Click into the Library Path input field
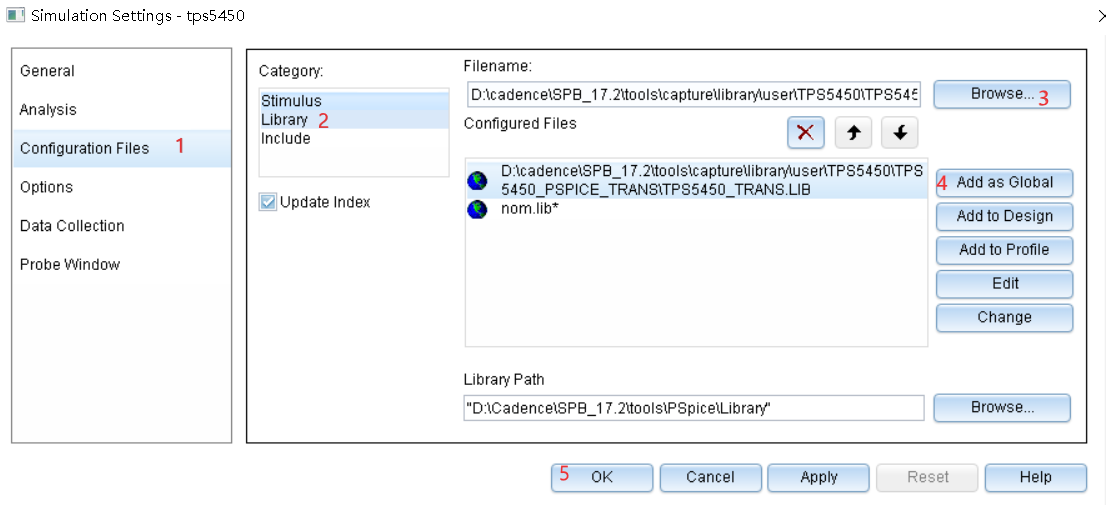The image size is (1106, 505). [x=693, y=408]
